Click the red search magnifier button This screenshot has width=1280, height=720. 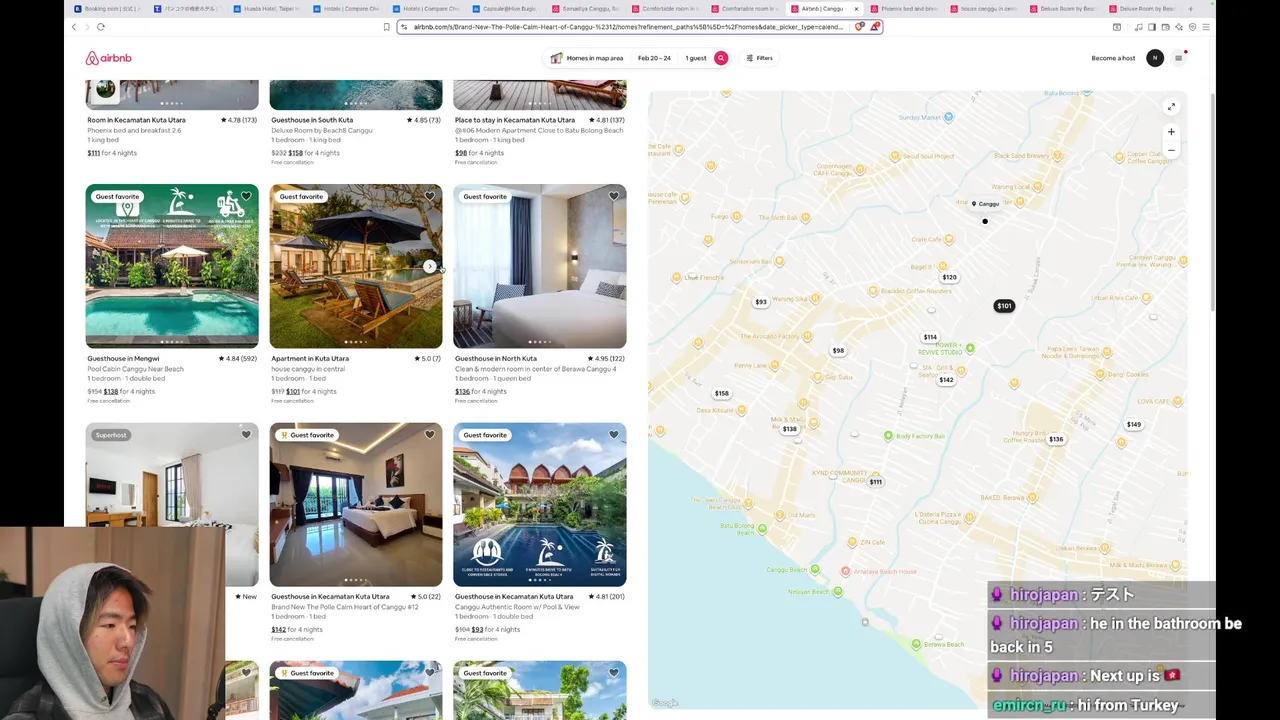pyautogui.click(x=721, y=58)
